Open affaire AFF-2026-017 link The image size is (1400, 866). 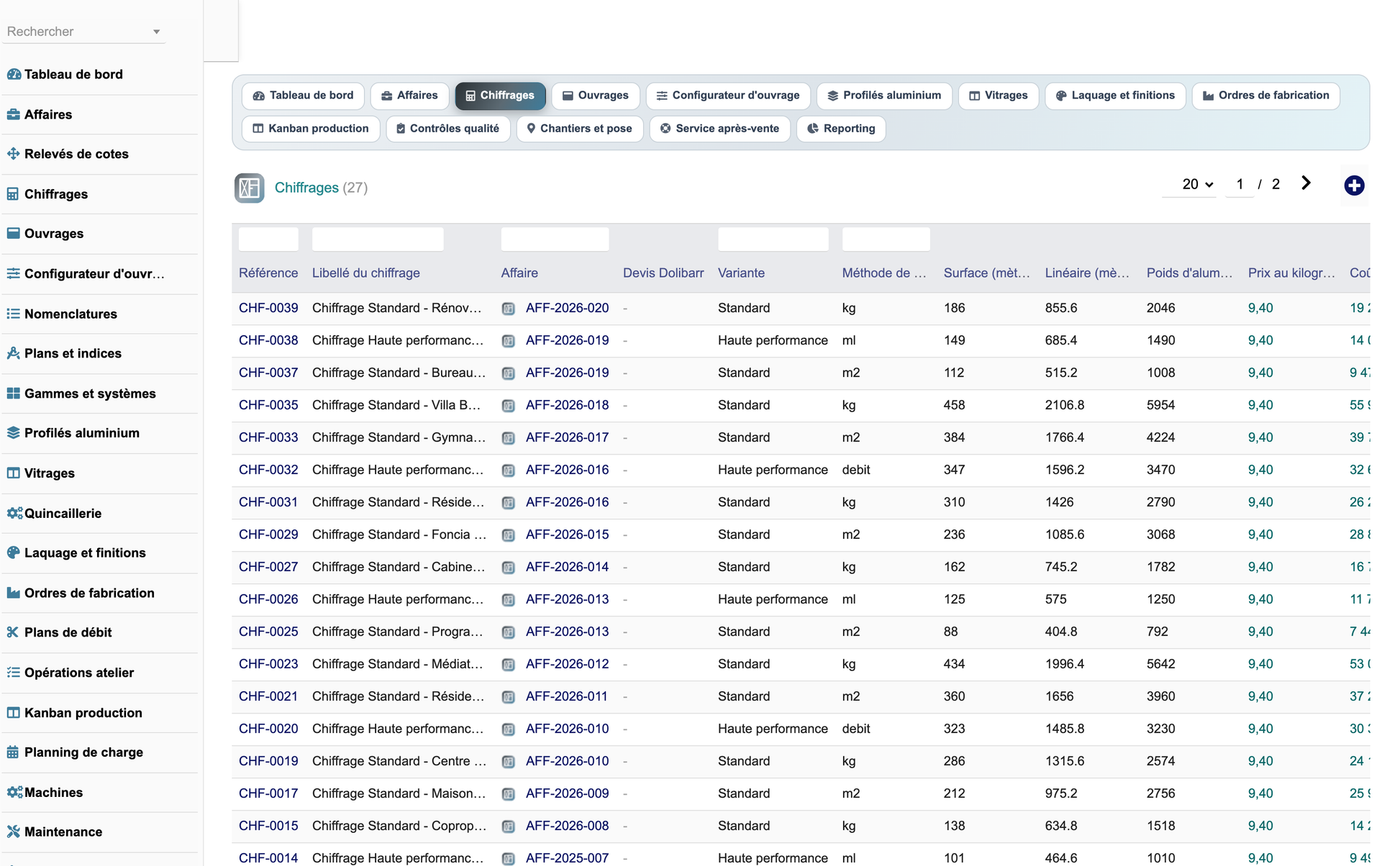click(567, 437)
